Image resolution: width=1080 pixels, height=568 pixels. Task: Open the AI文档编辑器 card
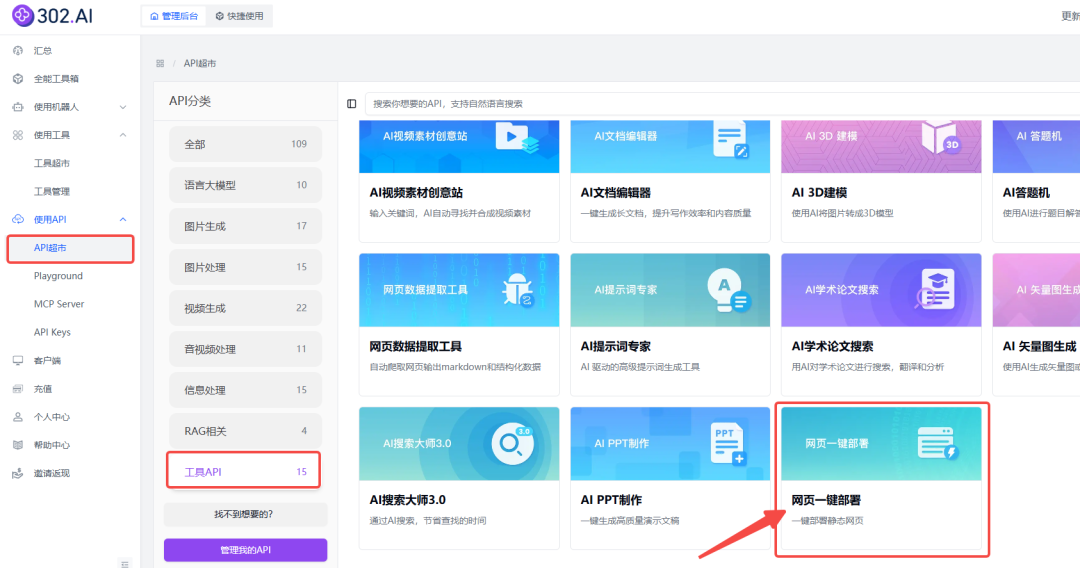[670, 180]
